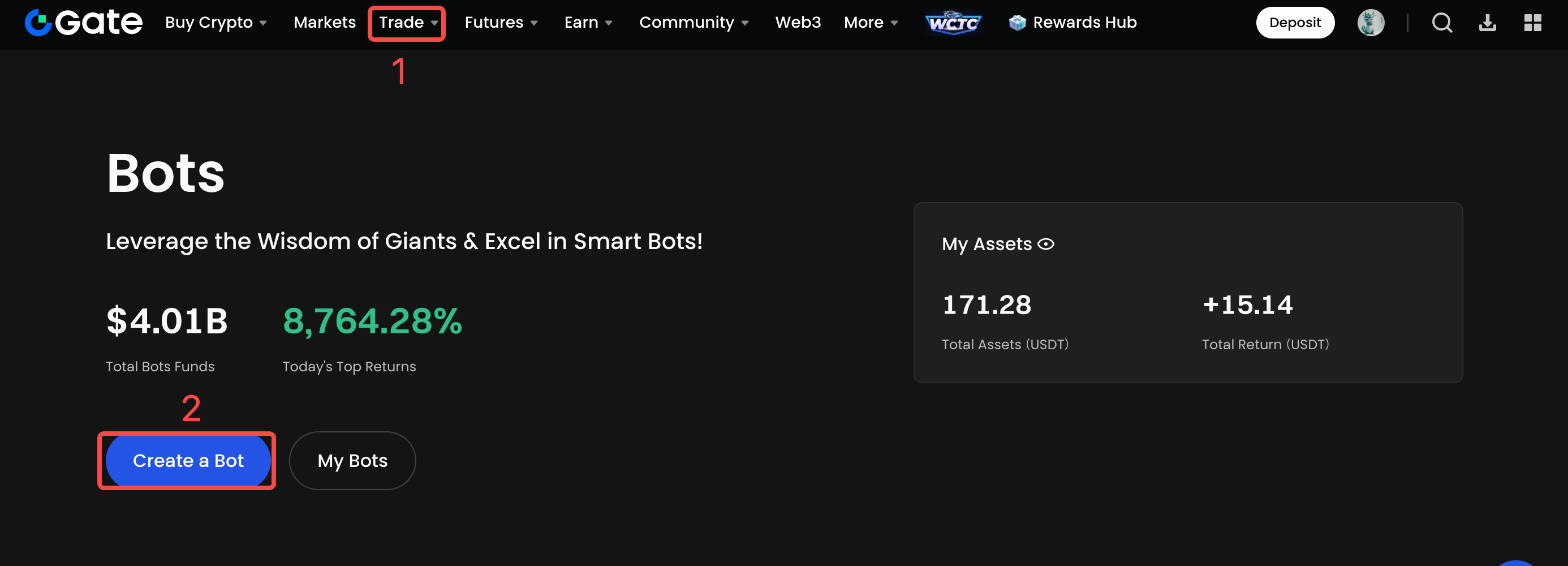Open the user profile avatar
The width and height of the screenshot is (1568, 566).
point(1370,23)
